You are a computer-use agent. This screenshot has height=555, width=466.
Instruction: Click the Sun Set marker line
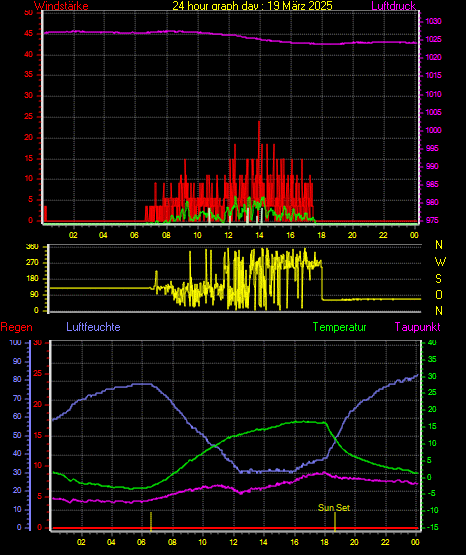tap(335, 521)
